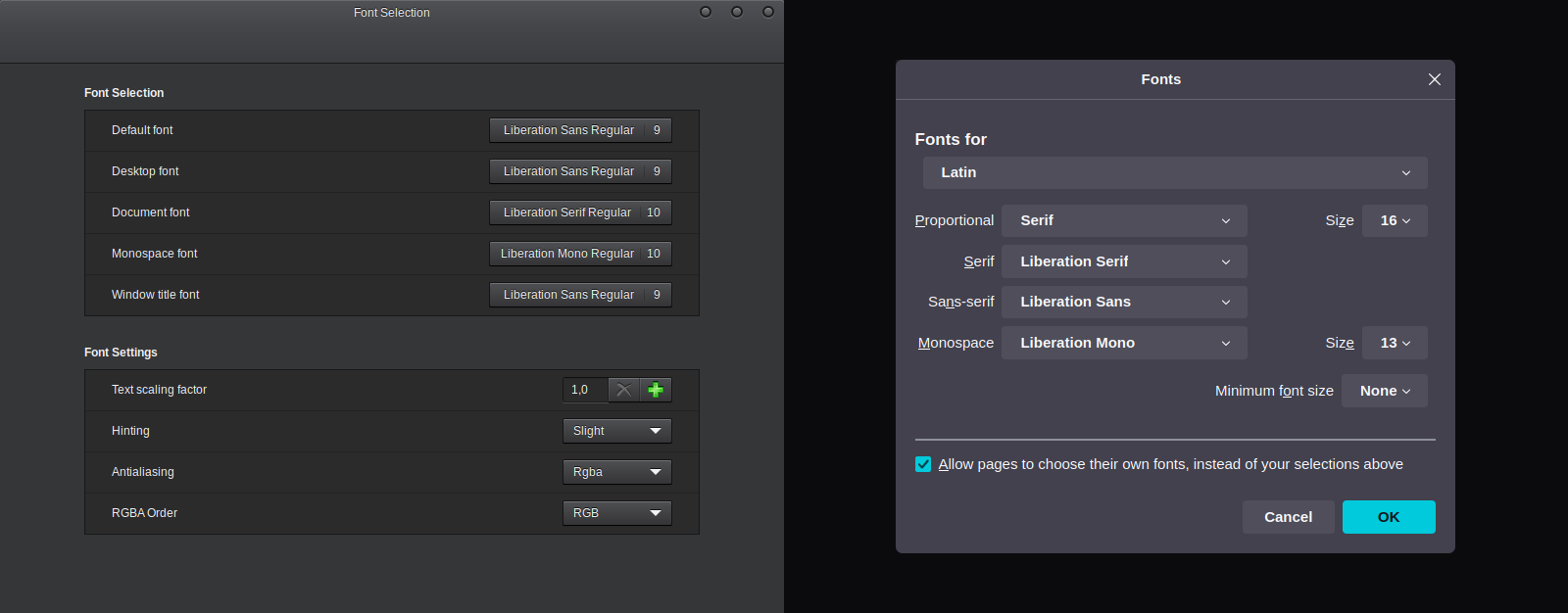Click the Hinting label
1568x613 pixels.
coord(130,431)
